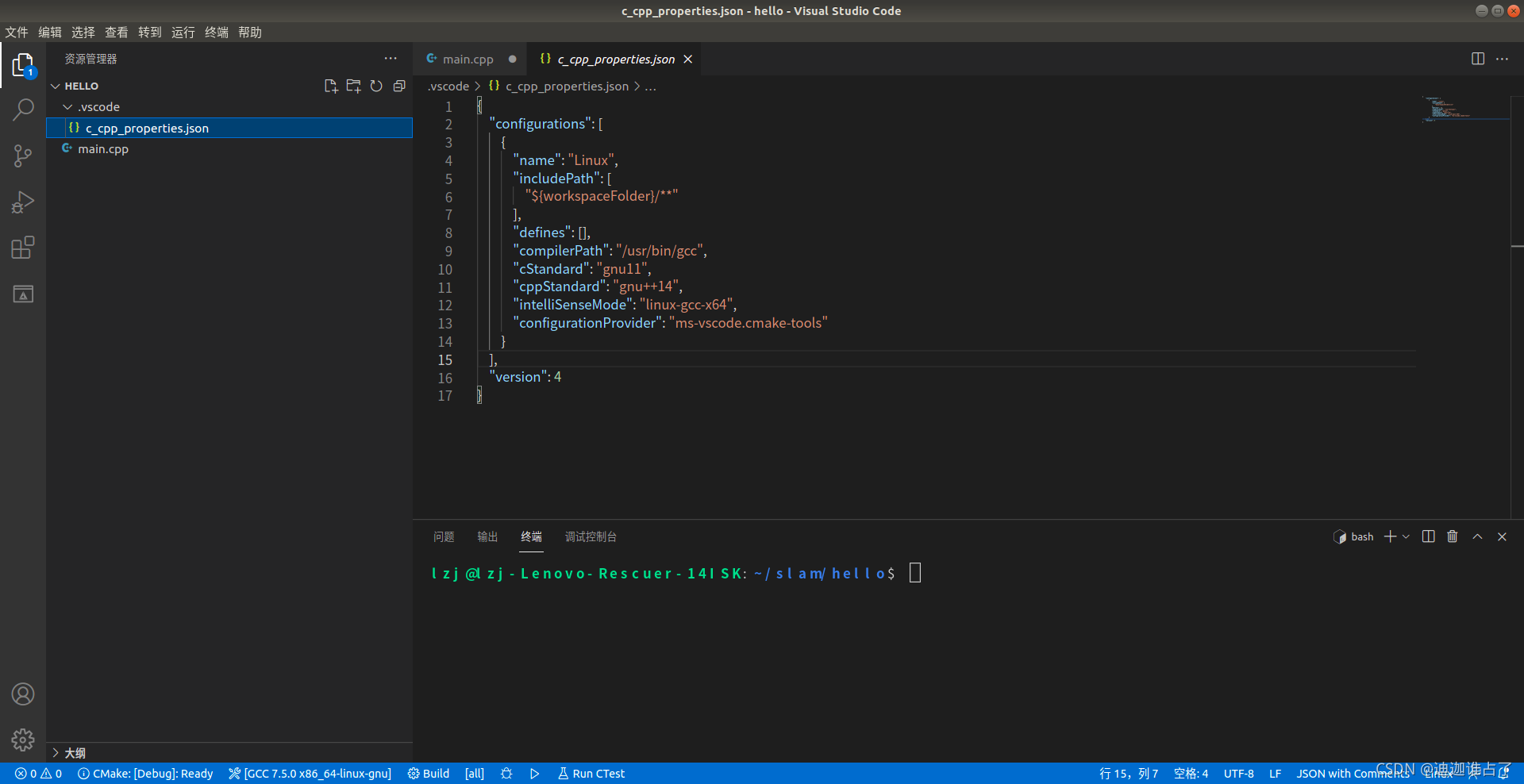Launch CMake run target play icon

point(535,773)
